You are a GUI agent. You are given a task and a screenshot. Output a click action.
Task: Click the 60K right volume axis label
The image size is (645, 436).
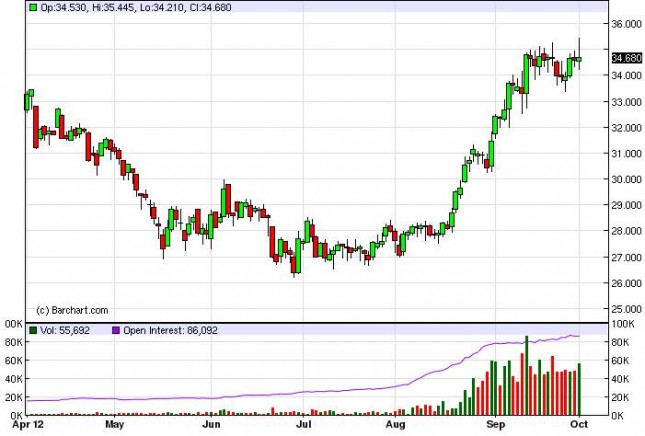click(620, 361)
